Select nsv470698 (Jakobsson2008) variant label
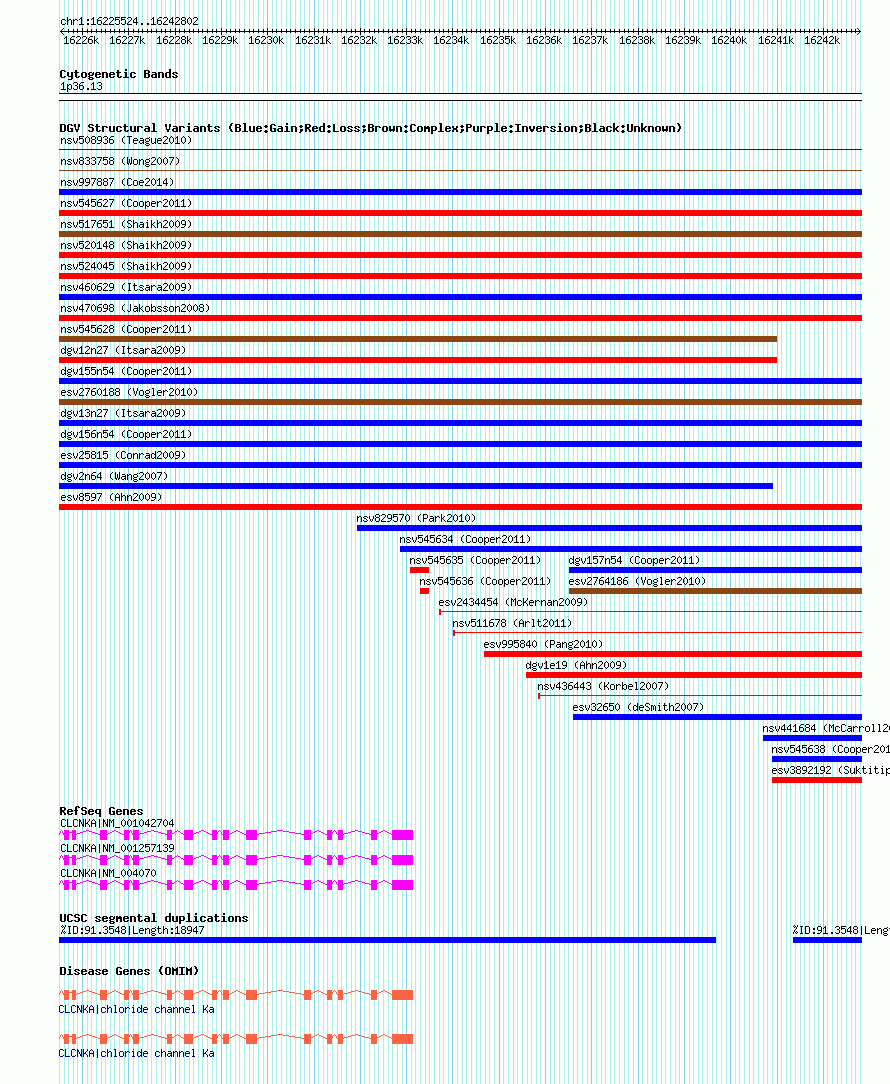 tap(135, 308)
